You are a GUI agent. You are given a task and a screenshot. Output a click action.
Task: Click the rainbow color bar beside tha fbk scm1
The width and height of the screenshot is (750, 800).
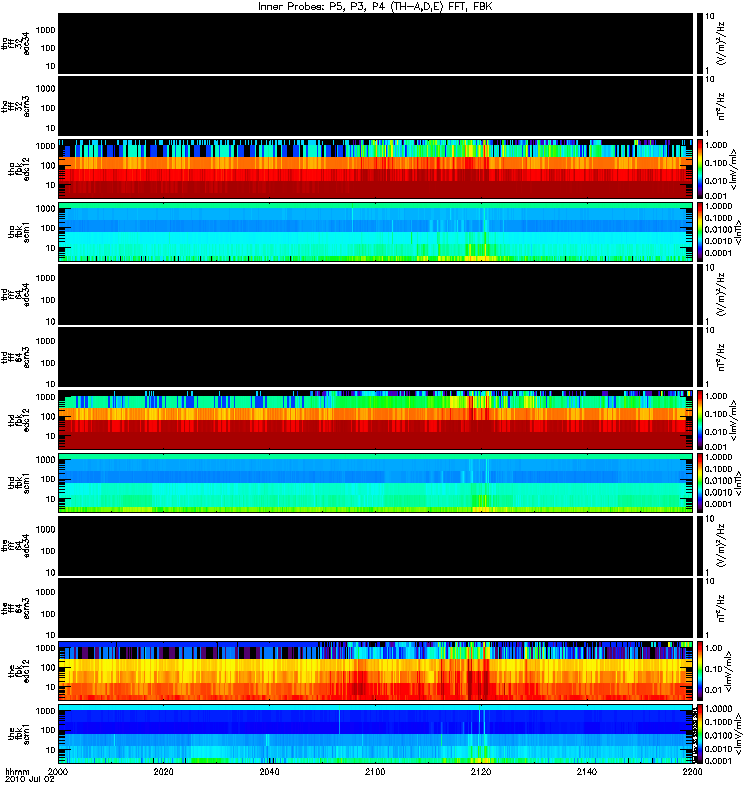[699, 232]
